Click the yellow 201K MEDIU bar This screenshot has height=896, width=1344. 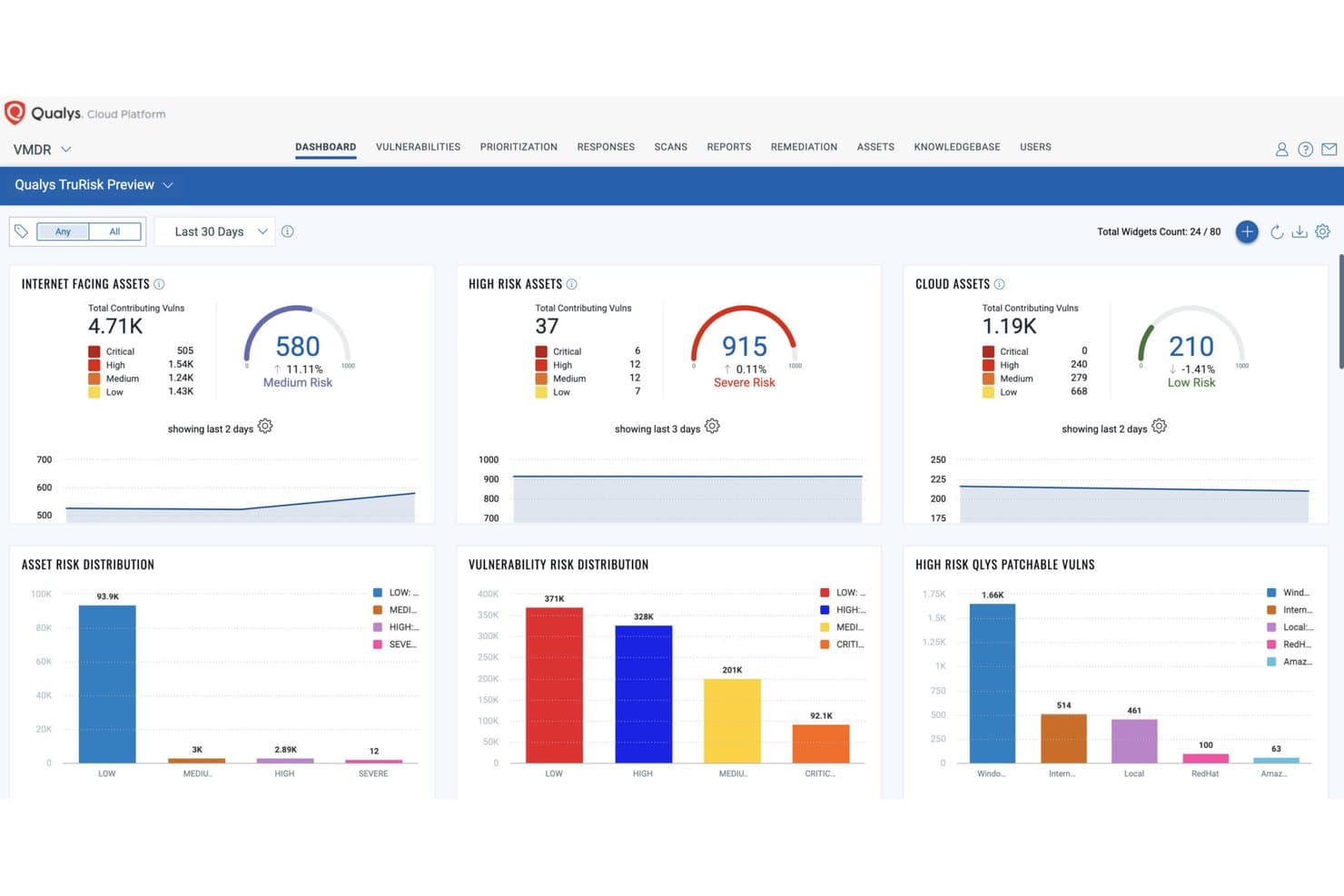pyautogui.click(x=732, y=721)
